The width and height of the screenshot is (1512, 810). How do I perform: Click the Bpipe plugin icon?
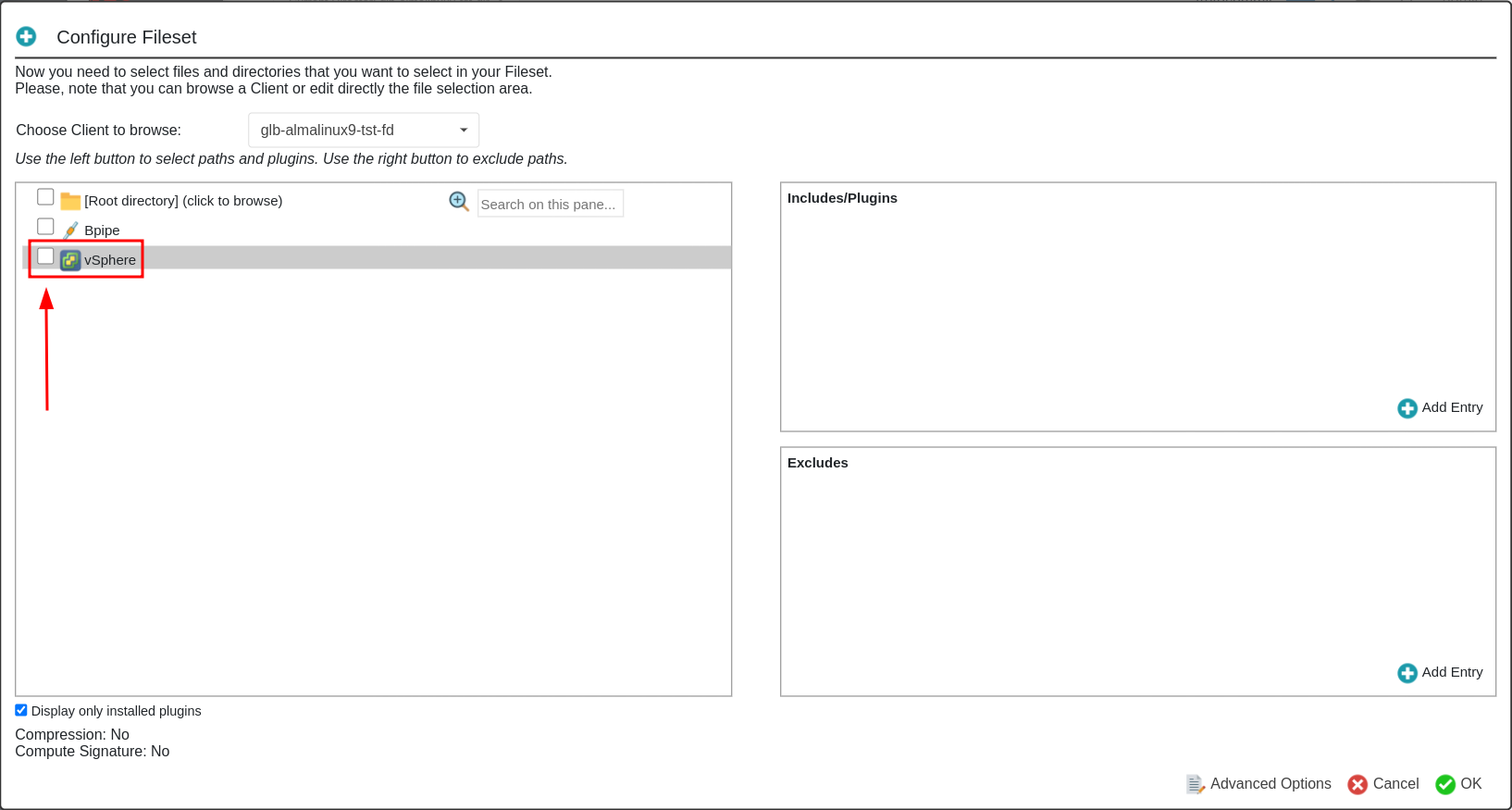pos(70,231)
